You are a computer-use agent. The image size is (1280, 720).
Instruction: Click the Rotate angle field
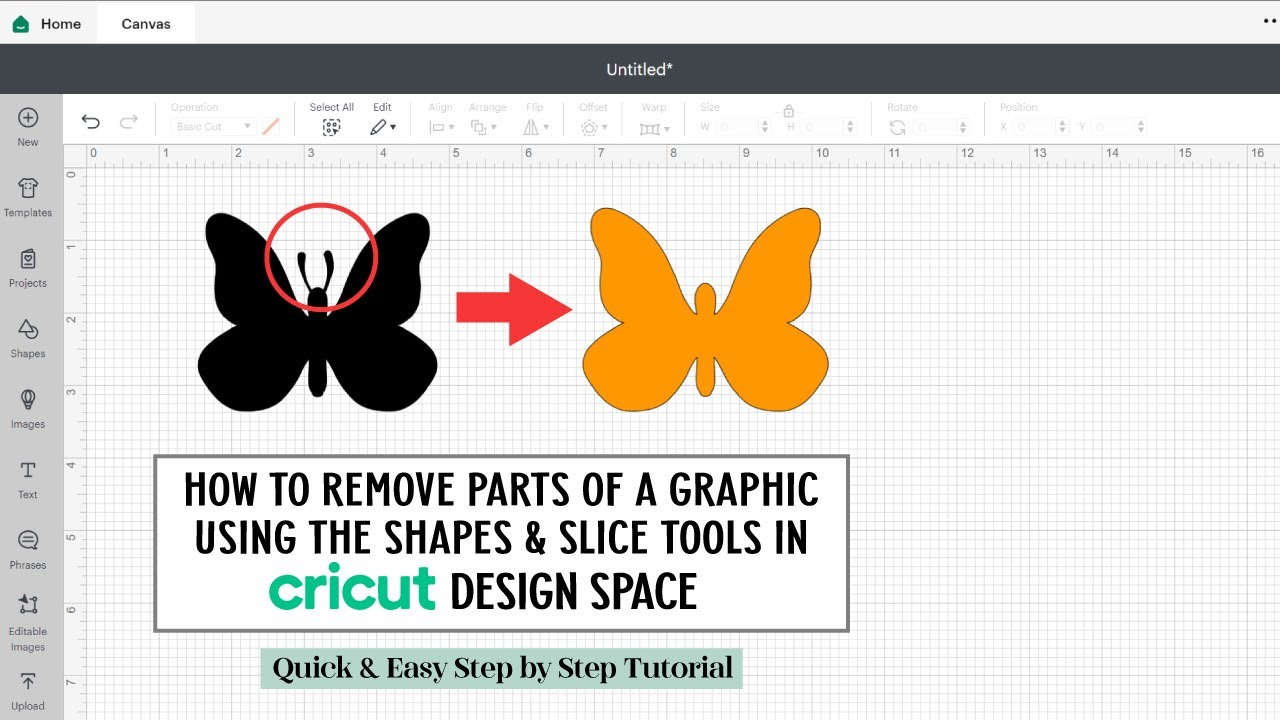[x=935, y=127]
